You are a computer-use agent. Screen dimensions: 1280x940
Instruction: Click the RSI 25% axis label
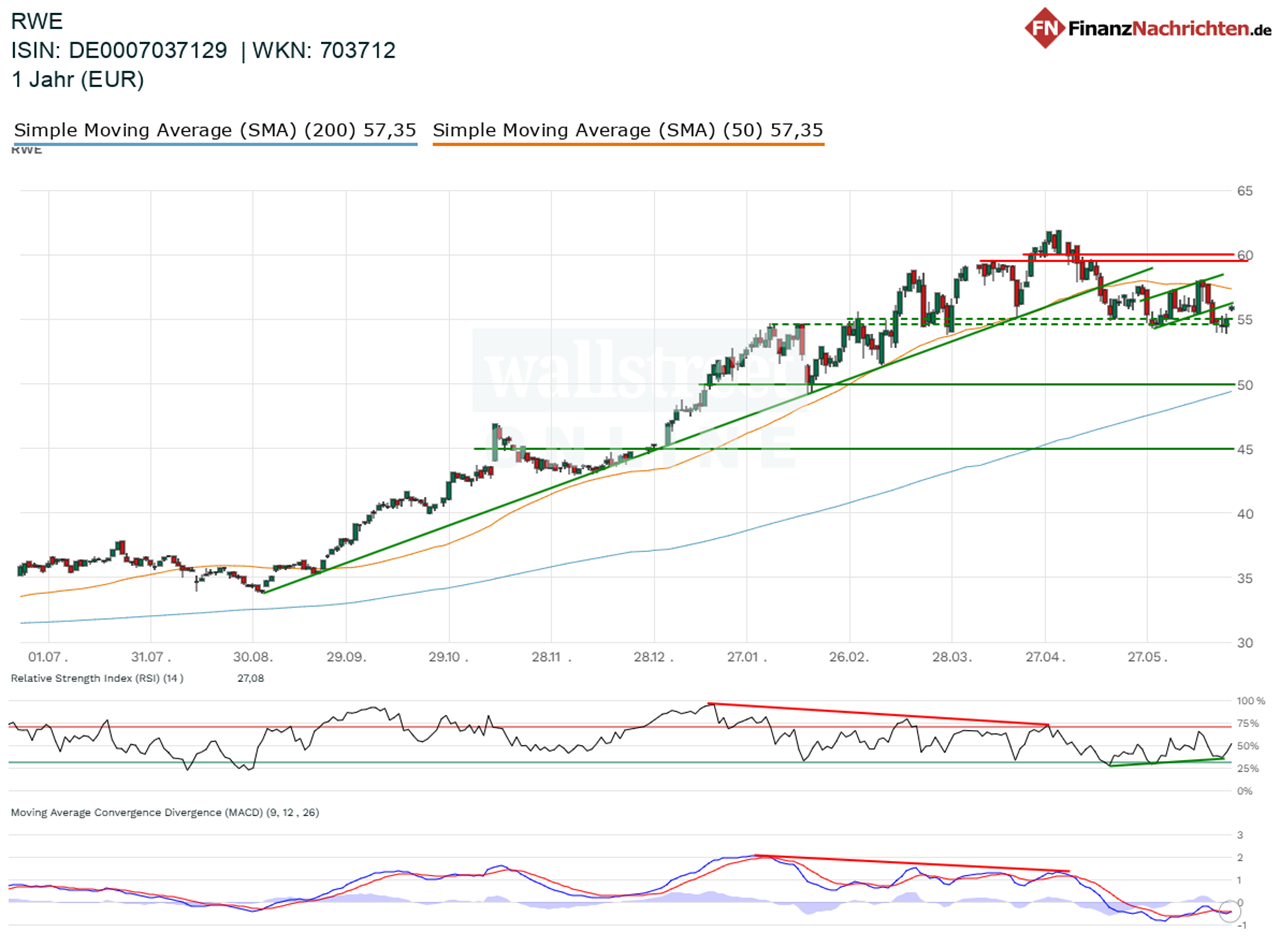pos(1250,768)
